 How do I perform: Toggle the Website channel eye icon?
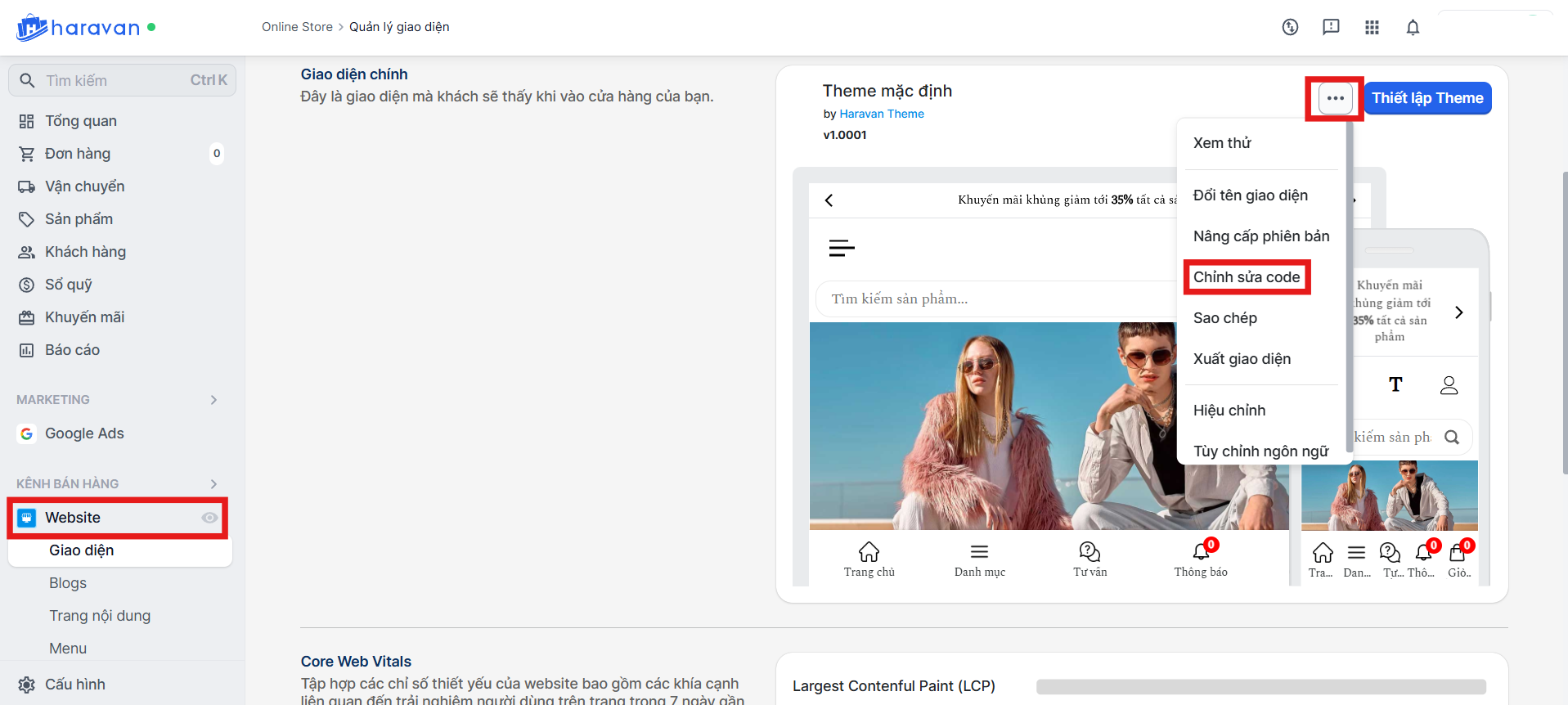point(209,518)
